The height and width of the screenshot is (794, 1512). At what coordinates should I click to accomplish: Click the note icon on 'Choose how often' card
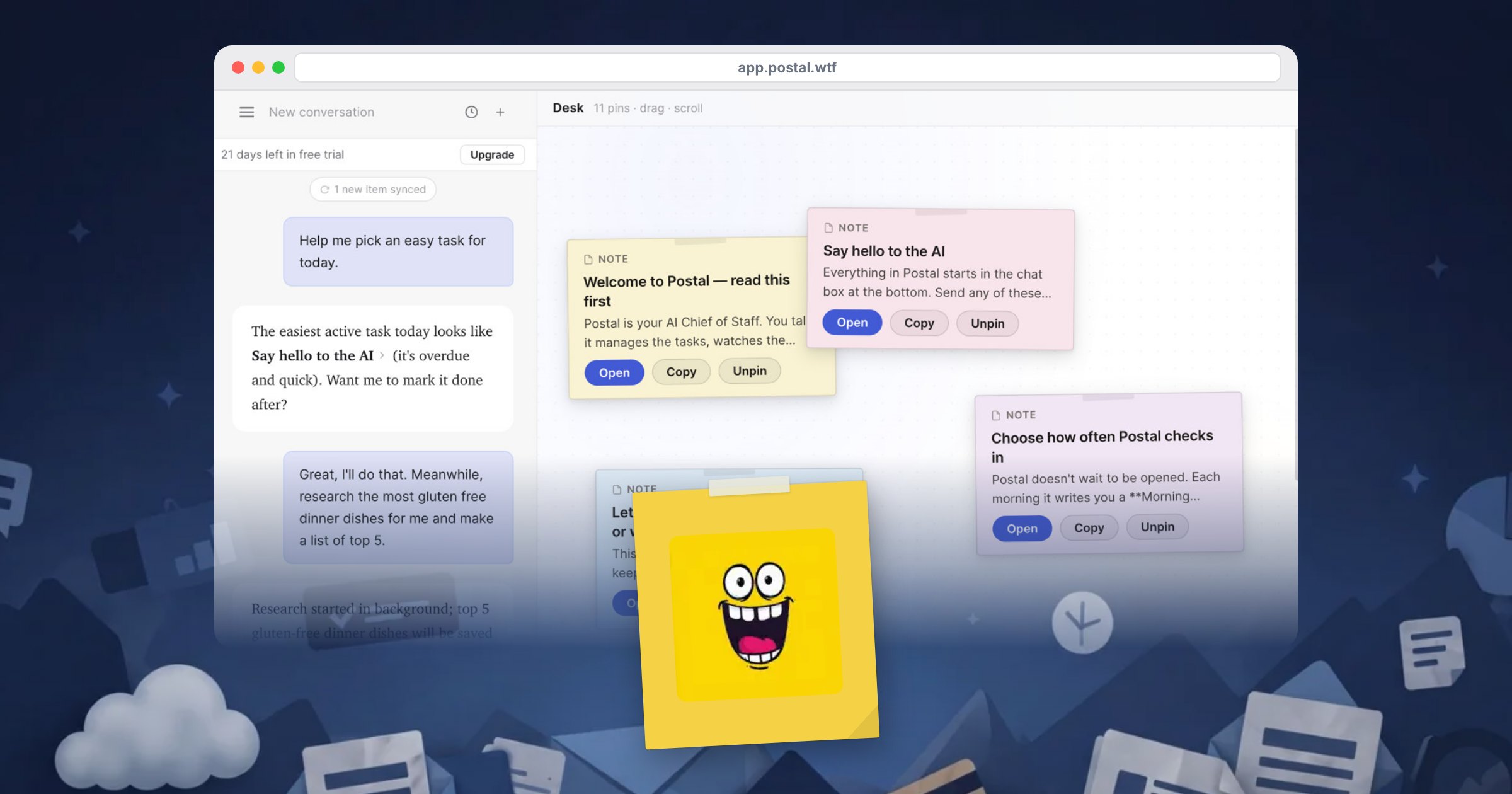click(x=996, y=415)
